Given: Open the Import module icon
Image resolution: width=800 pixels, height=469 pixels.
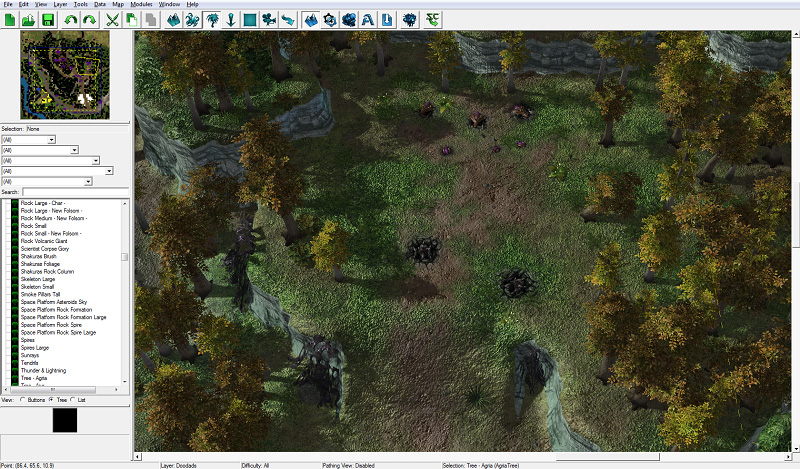Looking at the screenshot, I should pos(387,20).
